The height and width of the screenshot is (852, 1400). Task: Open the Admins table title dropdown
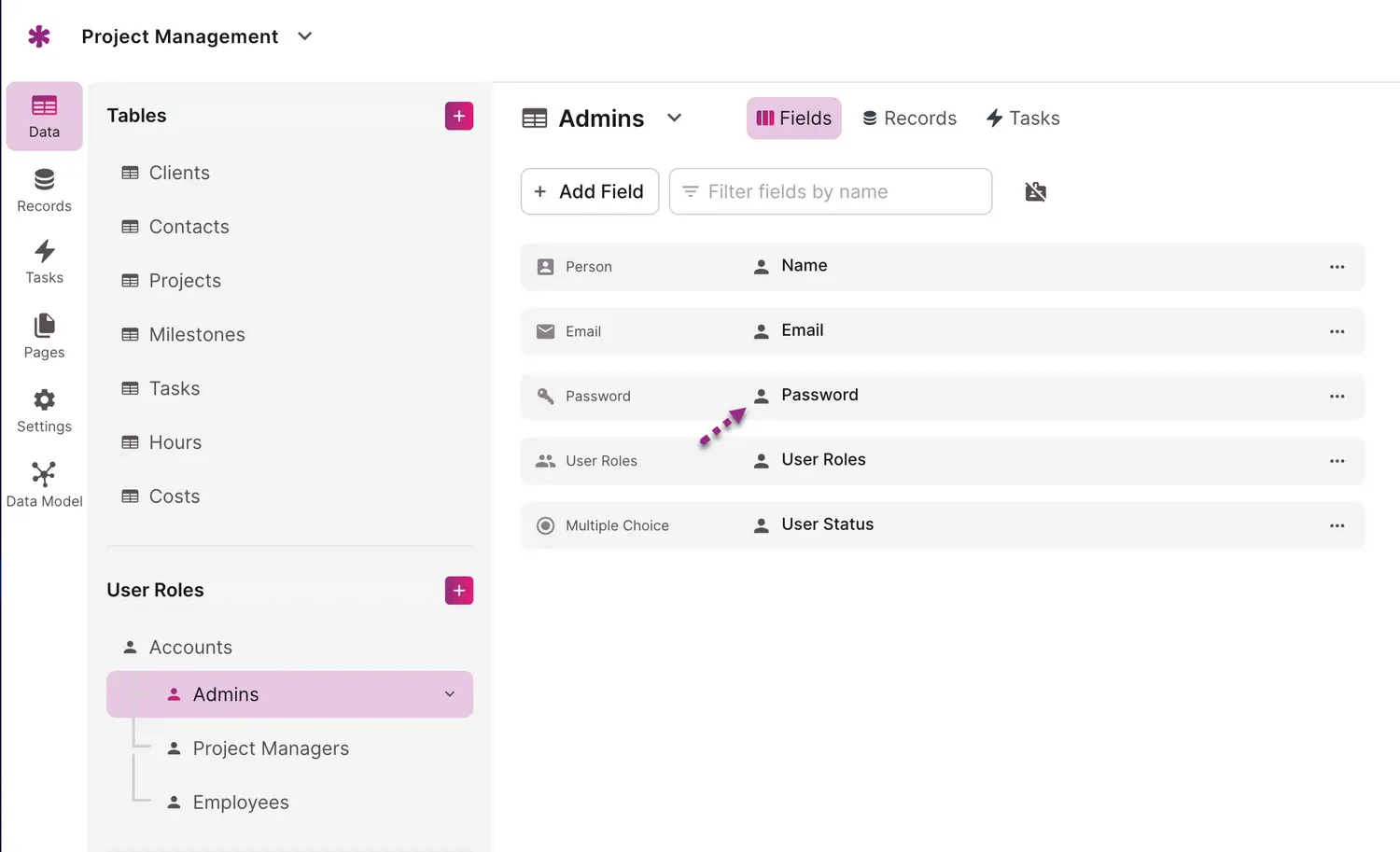pyautogui.click(x=675, y=119)
